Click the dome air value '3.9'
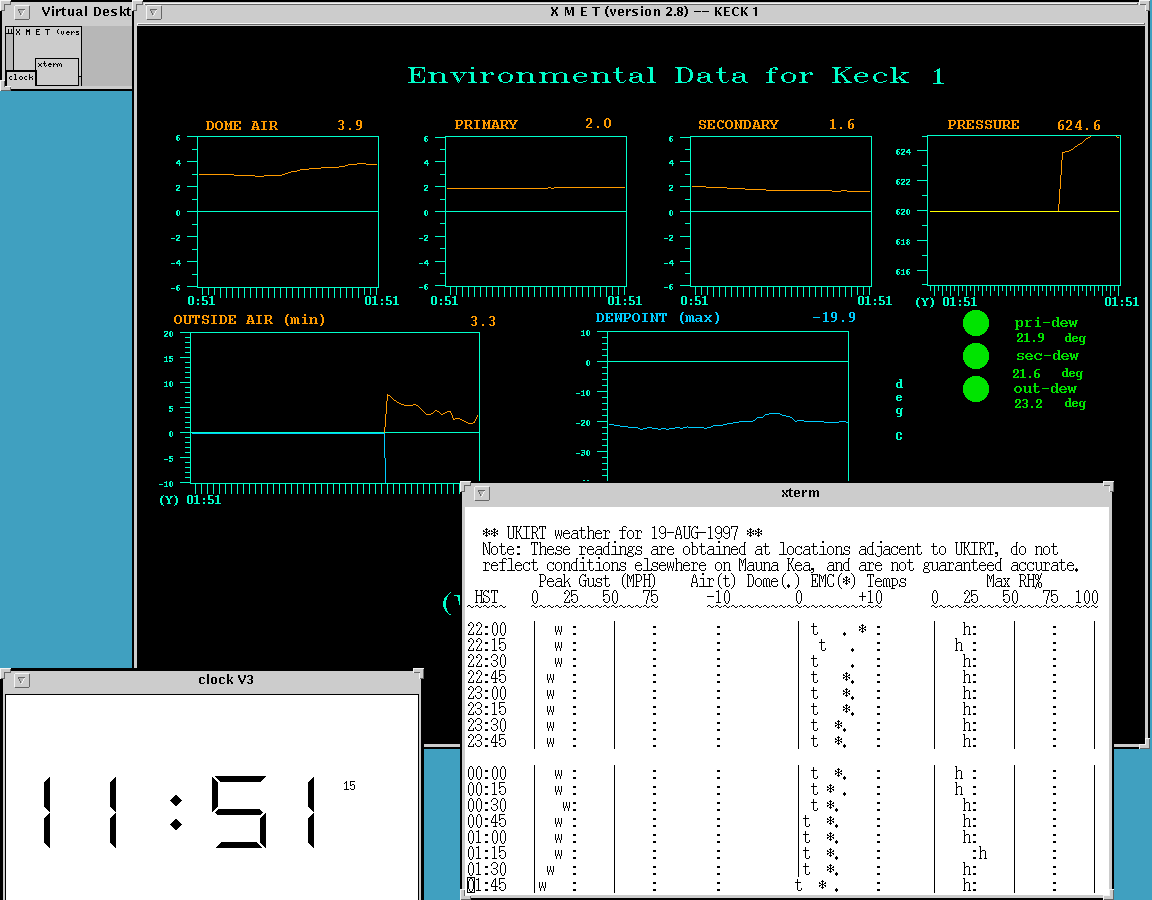The image size is (1152, 900). point(350,126)
